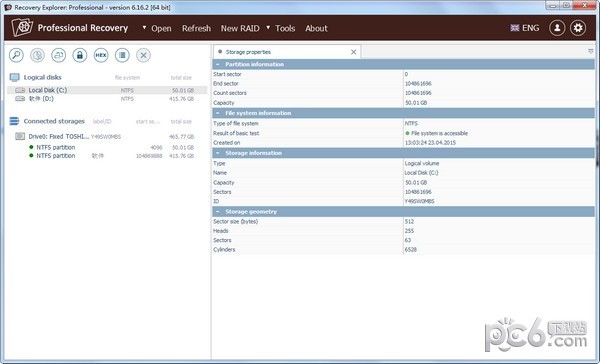Click the open disk image toolbar icon

(x=59, y=55)
